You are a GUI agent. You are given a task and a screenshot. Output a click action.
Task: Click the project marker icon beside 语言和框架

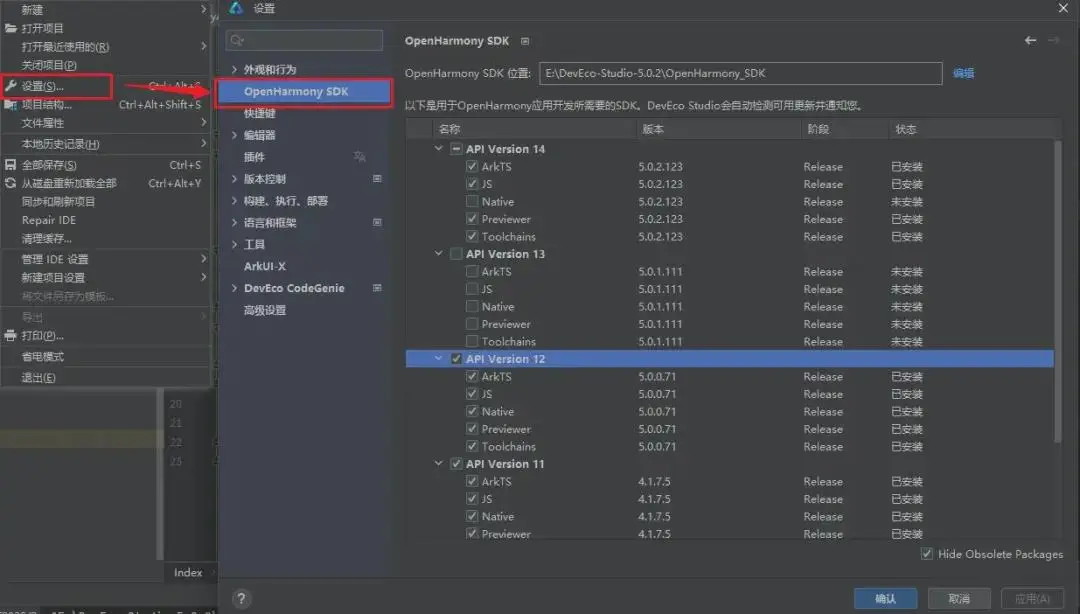(x=377, y=223)
